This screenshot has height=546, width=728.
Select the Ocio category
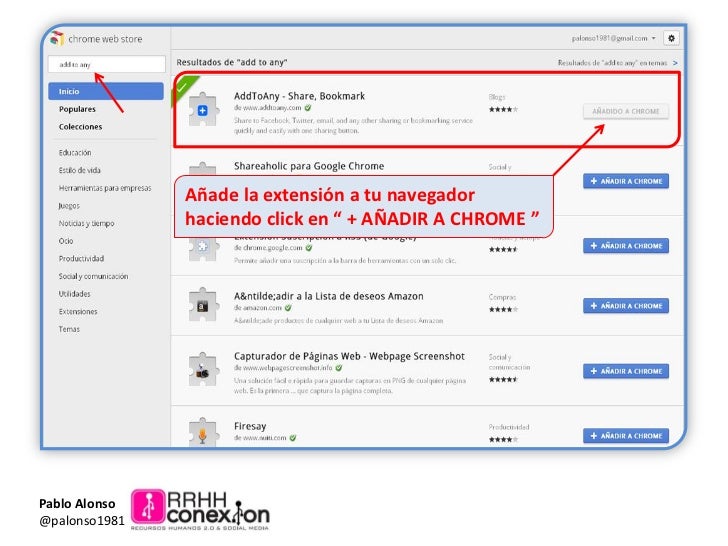click(x=66, y=241)
